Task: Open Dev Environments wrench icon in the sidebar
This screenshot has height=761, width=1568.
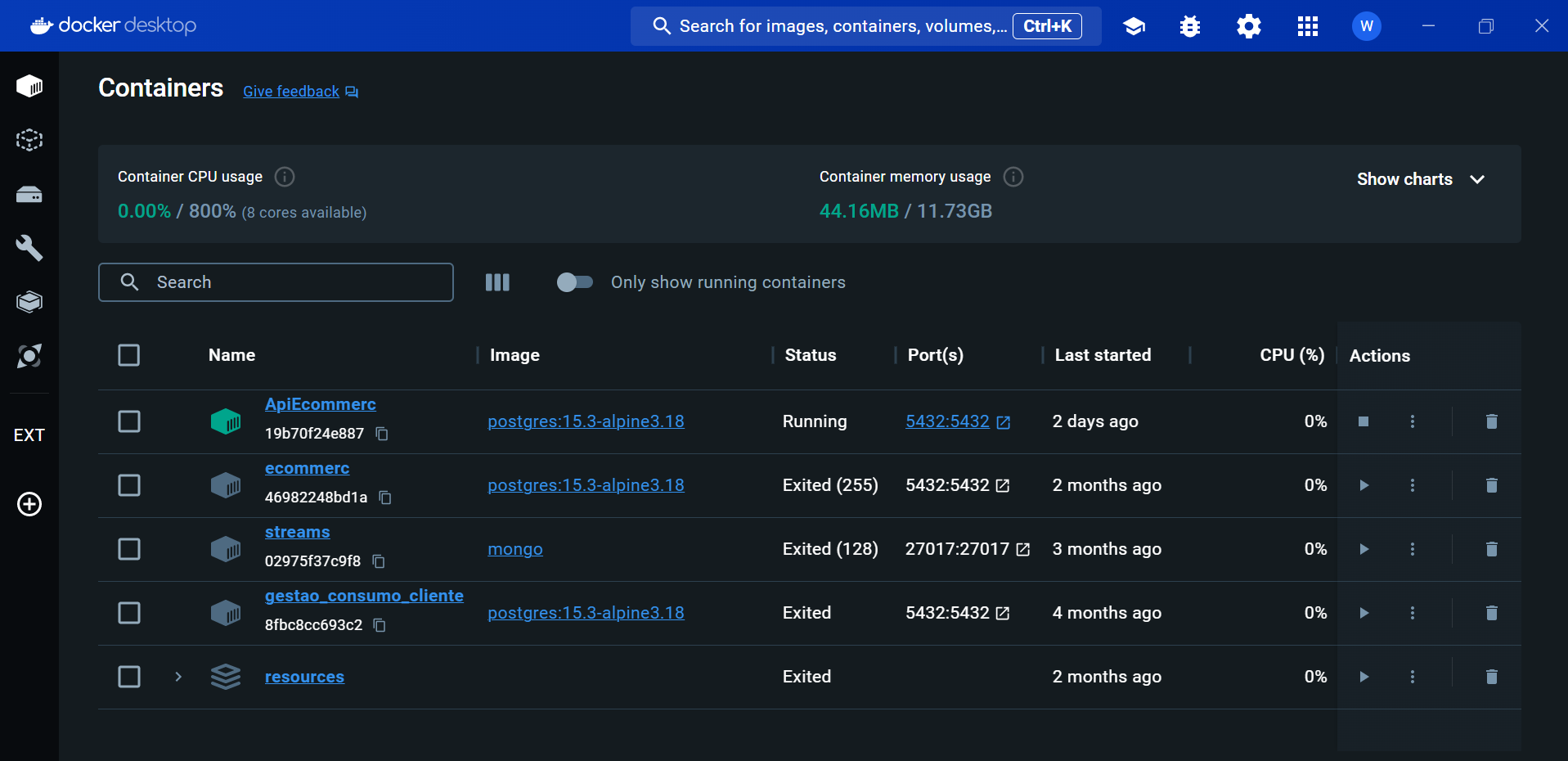Action: 29,248
